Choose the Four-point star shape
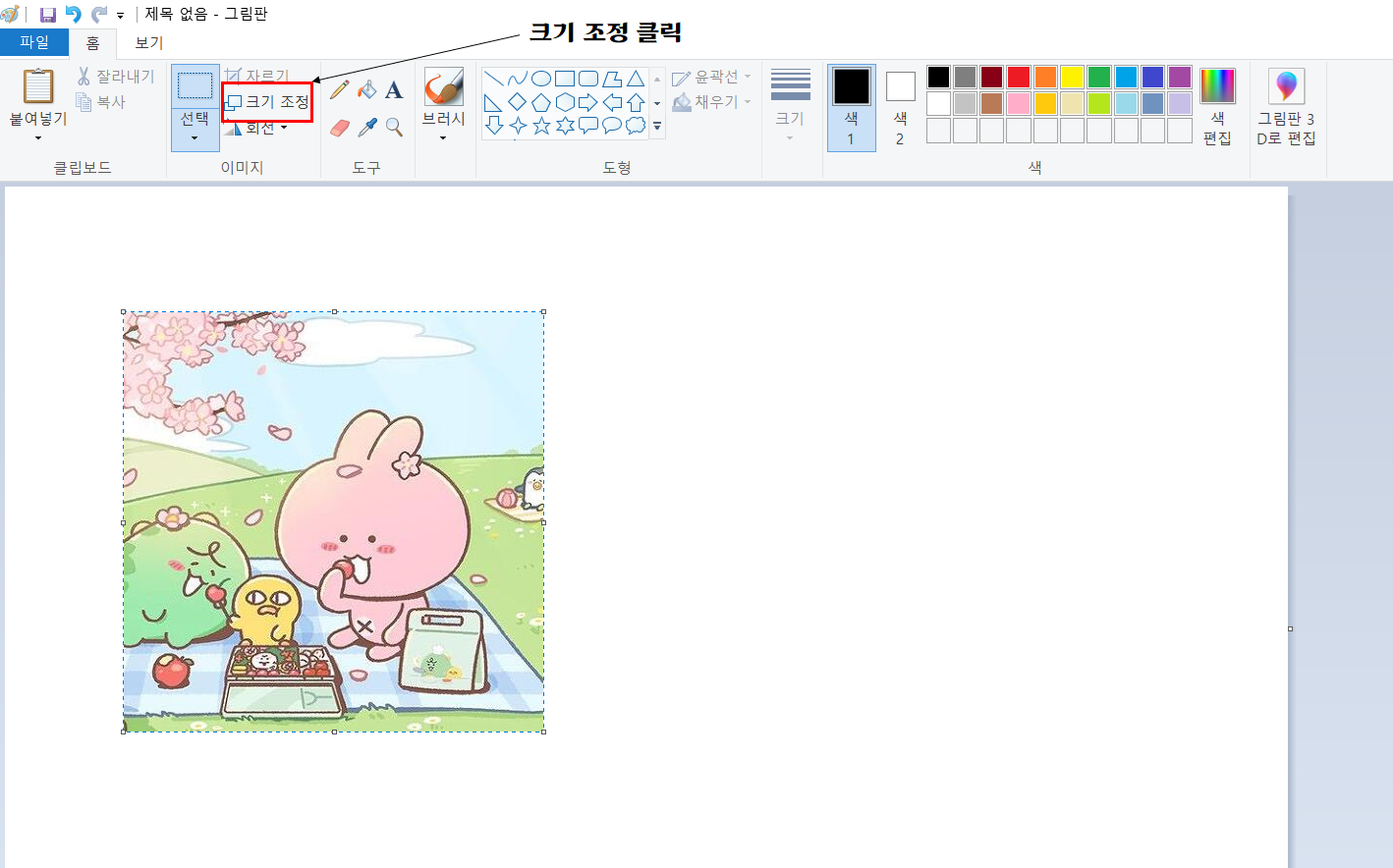The width and height of the screenshot is (1393, 868). pyautogui.click(x=518, y=125)
